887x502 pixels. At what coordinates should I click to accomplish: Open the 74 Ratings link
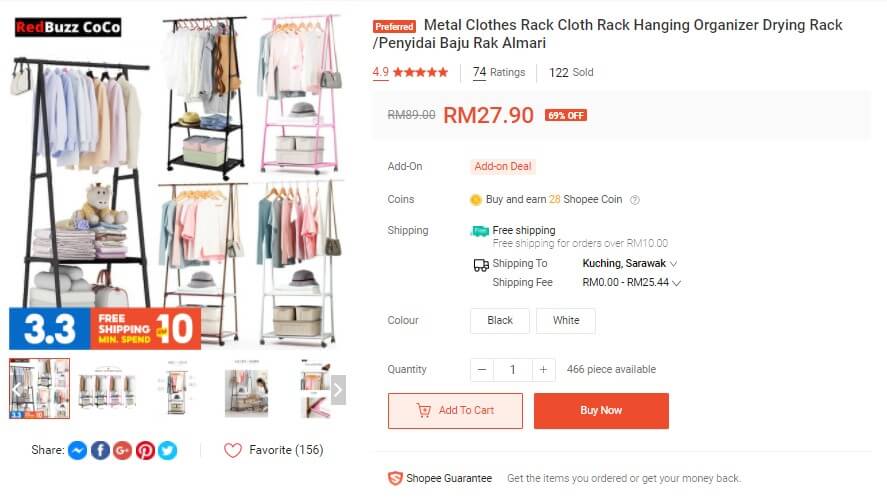point(499,72)
